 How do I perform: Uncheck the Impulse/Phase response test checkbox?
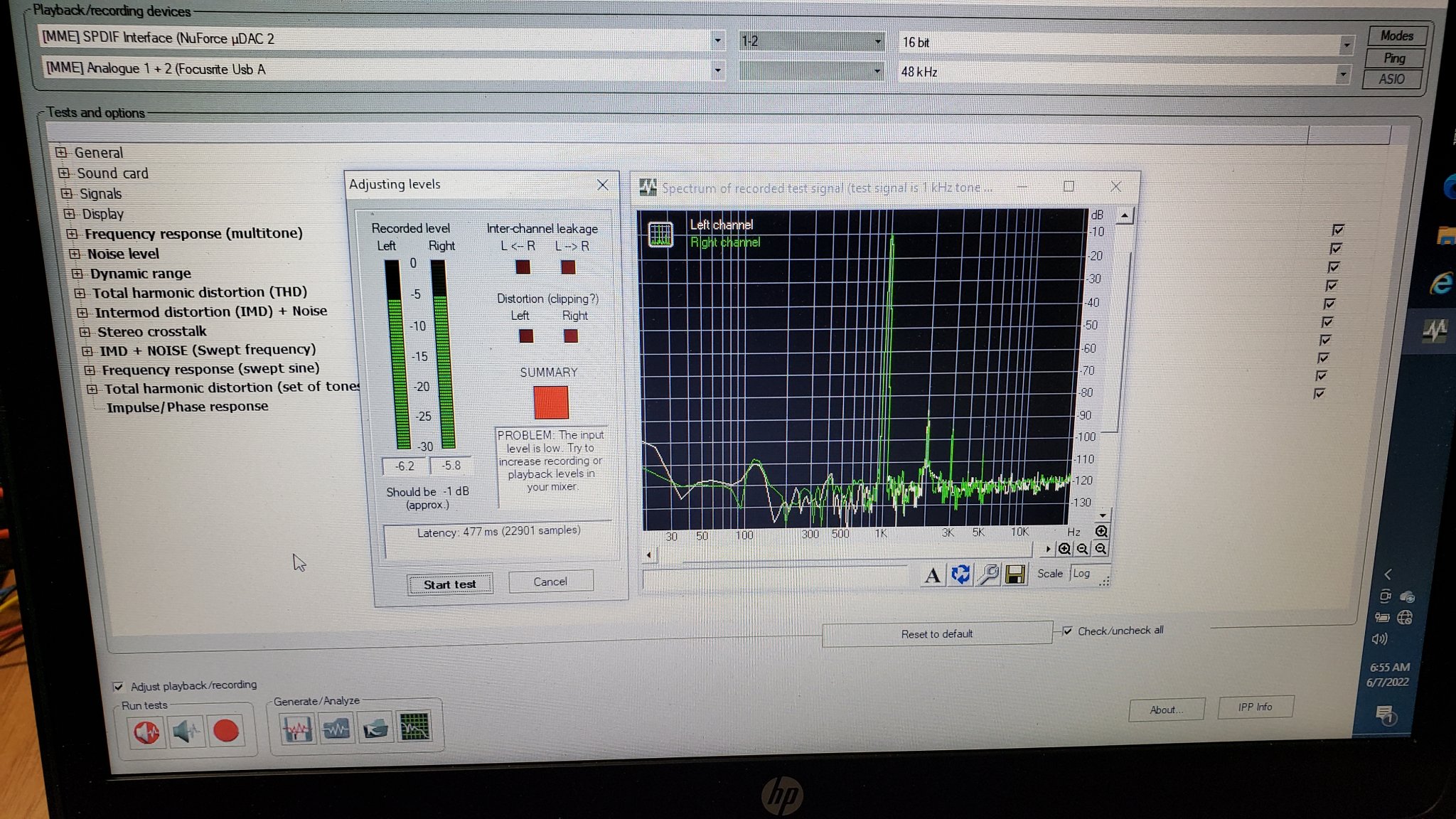(1319, 393)
